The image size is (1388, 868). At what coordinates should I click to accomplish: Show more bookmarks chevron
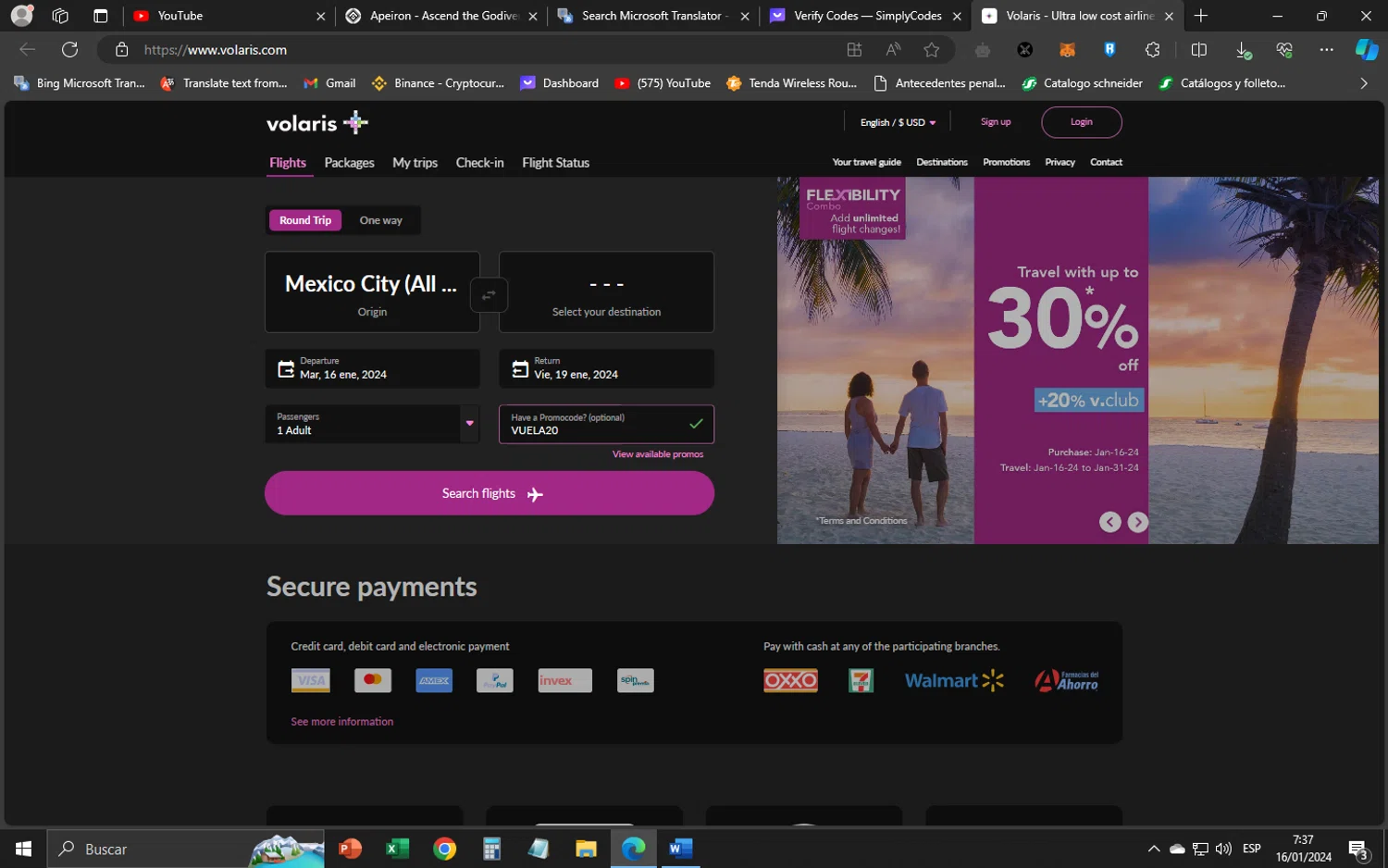tap(1363, 83)
